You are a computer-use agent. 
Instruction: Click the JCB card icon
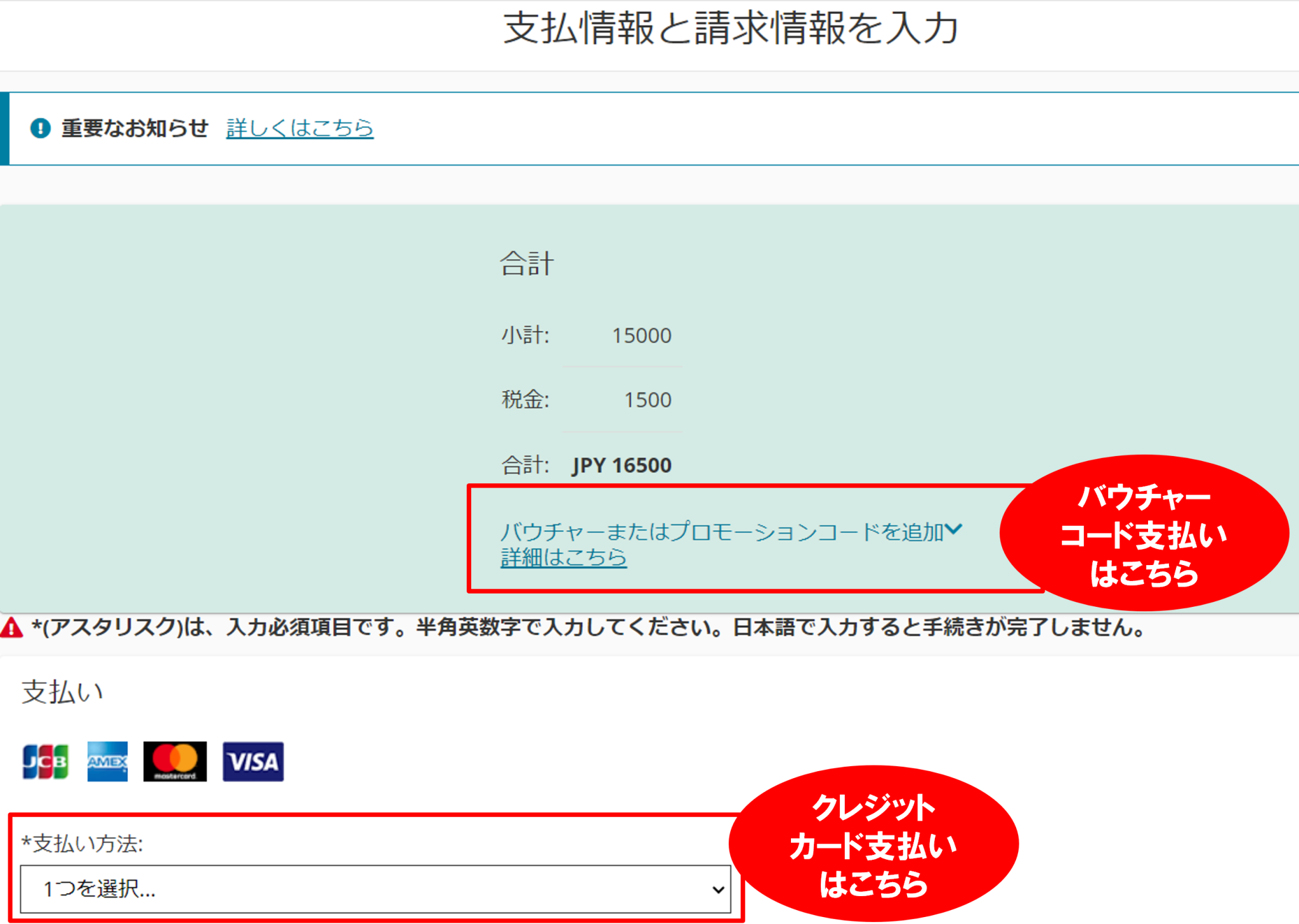click(45, 761)
